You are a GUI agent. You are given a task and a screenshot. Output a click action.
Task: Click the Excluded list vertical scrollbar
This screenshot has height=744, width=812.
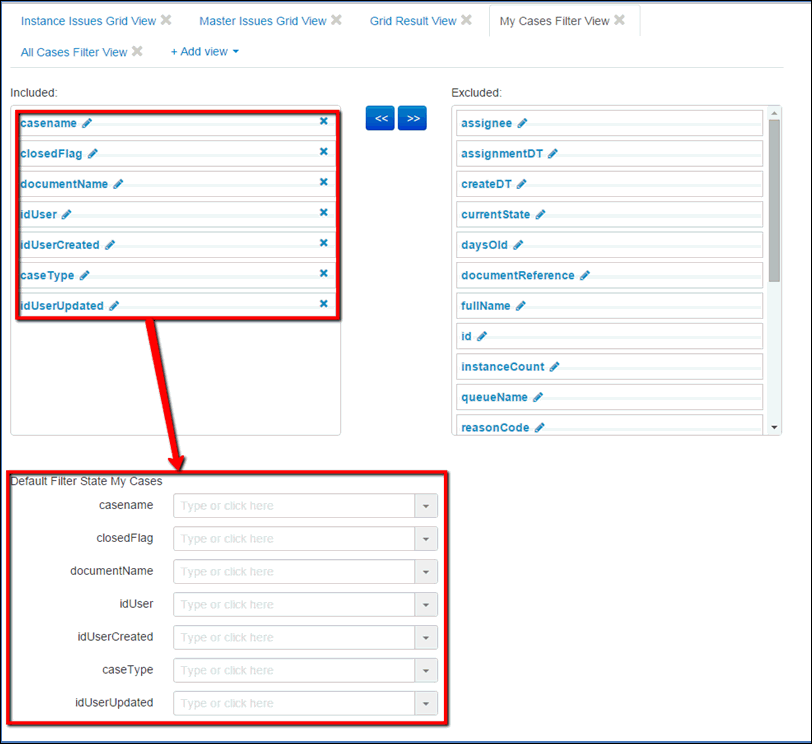(x=773, y=200)
